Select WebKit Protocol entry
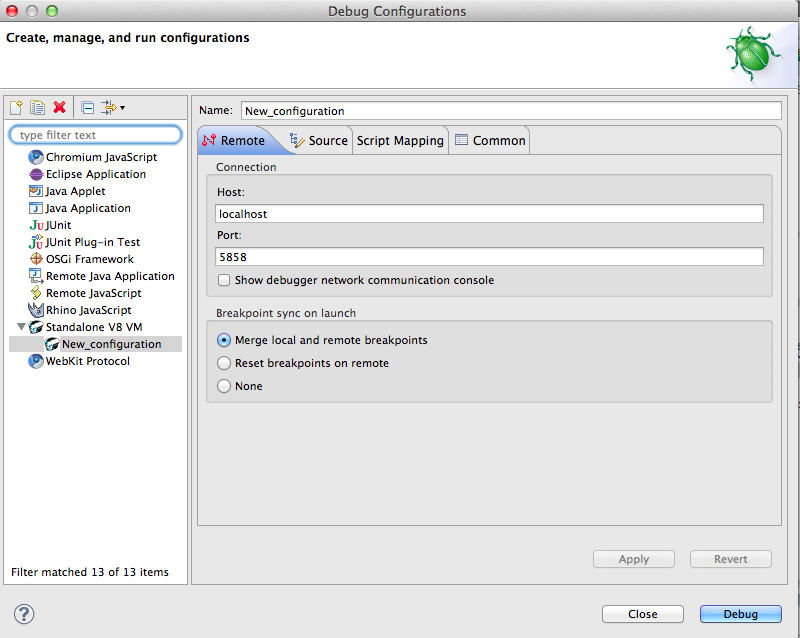Viewport: 800px width, 638px height. 88,361
